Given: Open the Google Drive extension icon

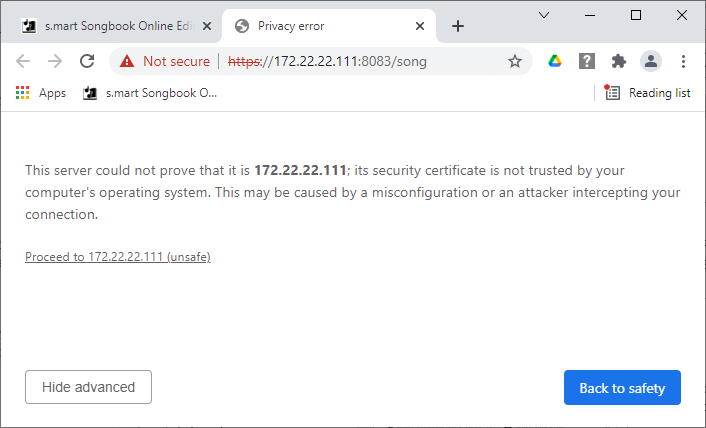Looking at the screenshot, I should pyautogui.click(x=555, y=61).
